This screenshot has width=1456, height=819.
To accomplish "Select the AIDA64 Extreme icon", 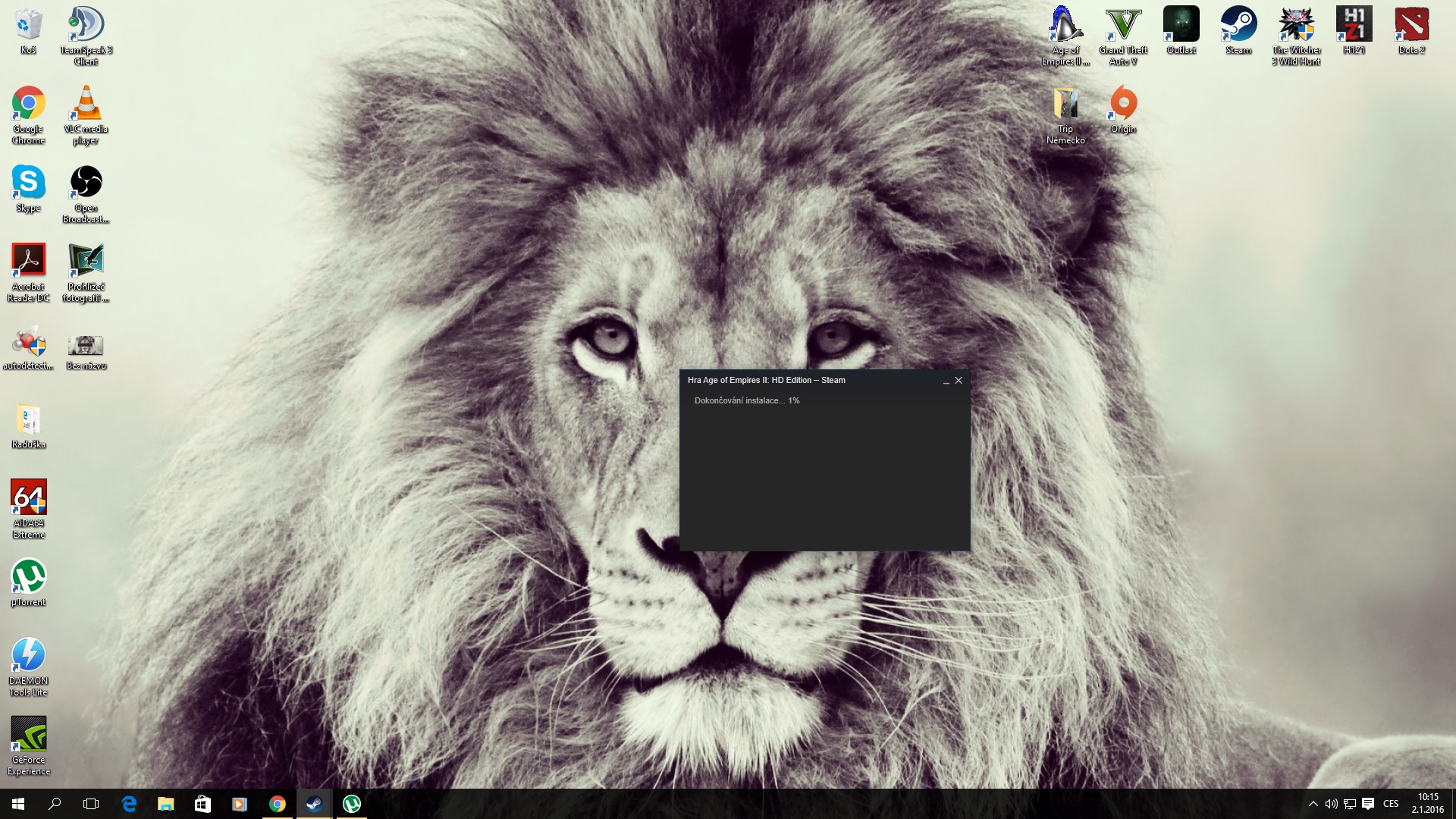I will pyautogui.click(x=29, y=499).
